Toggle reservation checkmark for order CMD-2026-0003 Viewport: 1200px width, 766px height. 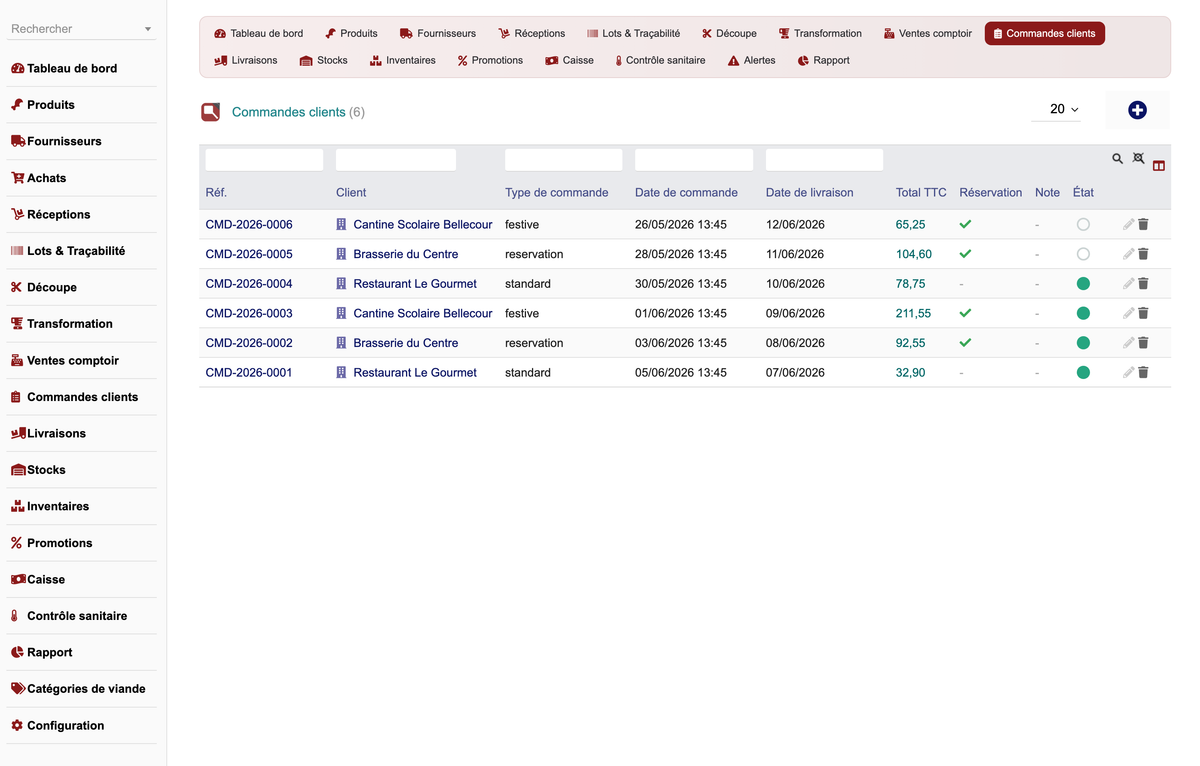point(965,313)
